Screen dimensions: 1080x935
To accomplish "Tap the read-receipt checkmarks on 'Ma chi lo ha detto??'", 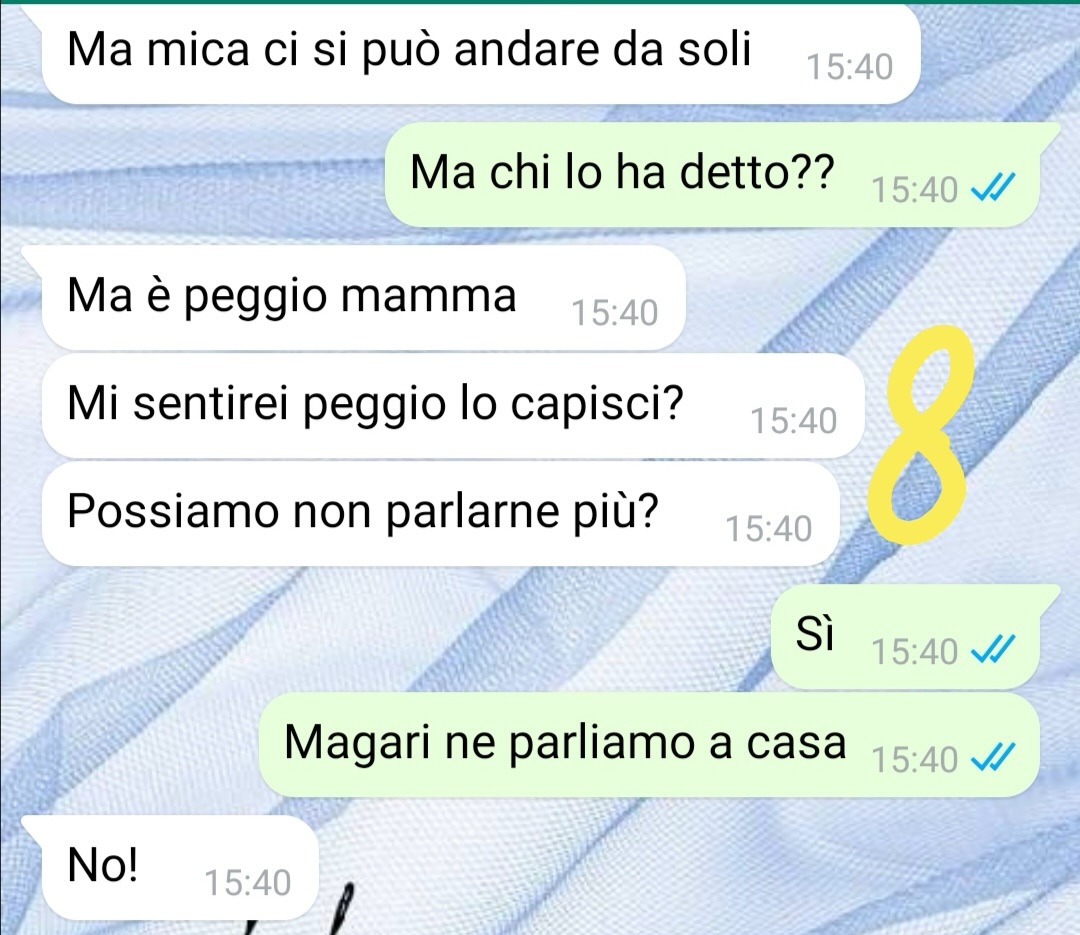I will [x=993, y=188].
